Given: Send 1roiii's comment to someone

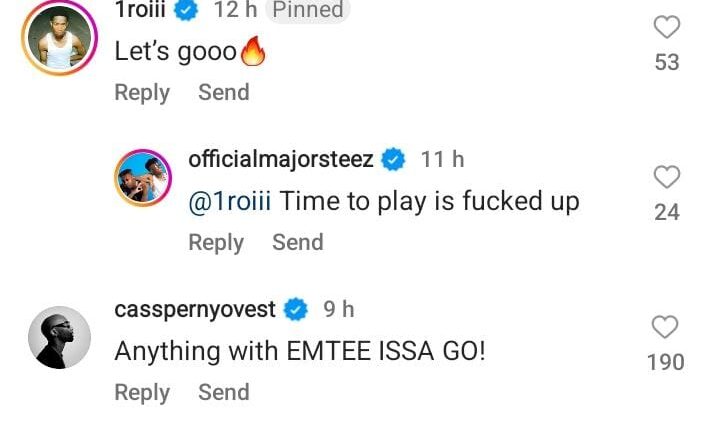Looking at the screenshot, I should coord(223,92).
